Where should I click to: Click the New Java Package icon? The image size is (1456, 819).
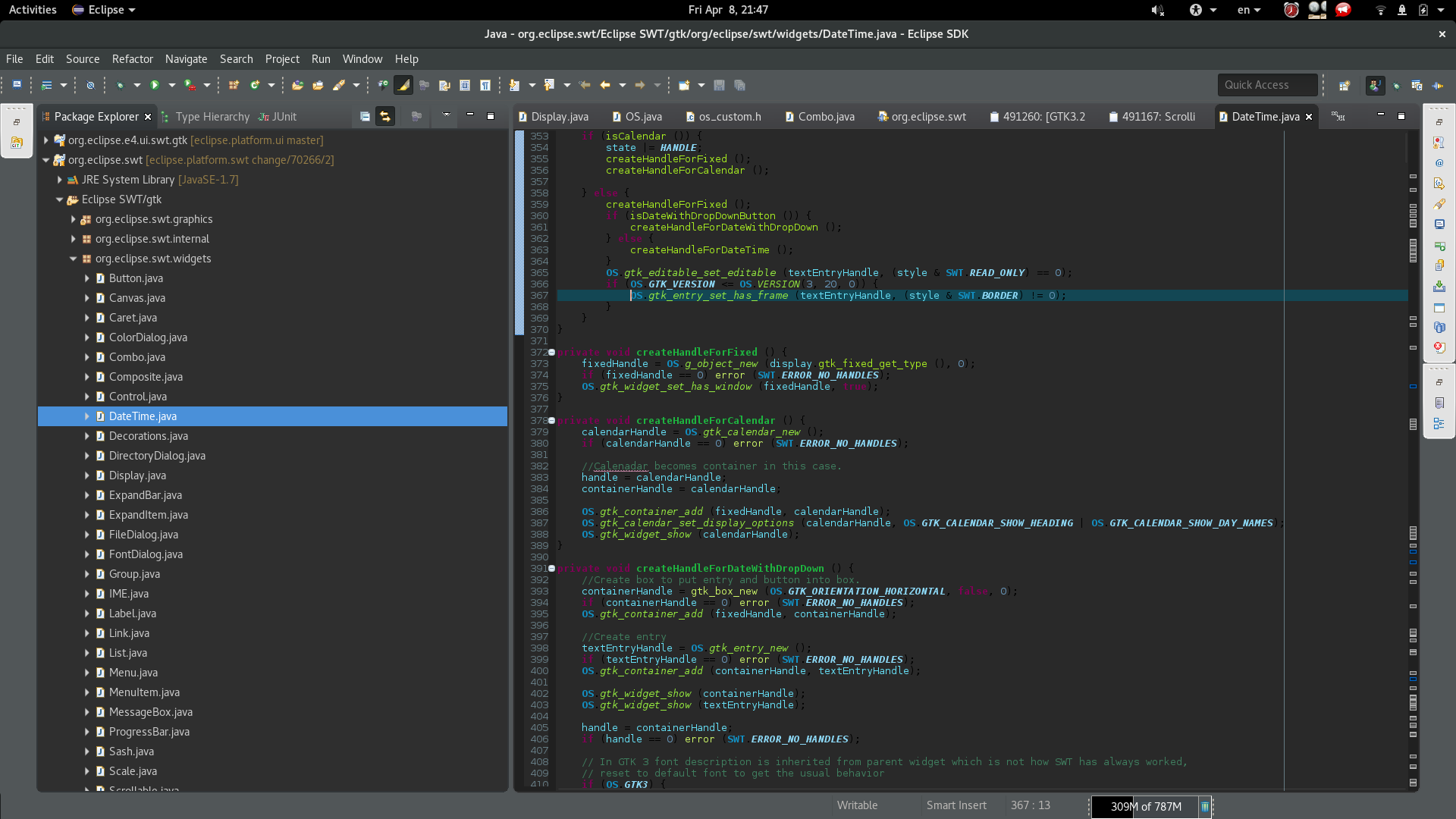click(234, 85)
